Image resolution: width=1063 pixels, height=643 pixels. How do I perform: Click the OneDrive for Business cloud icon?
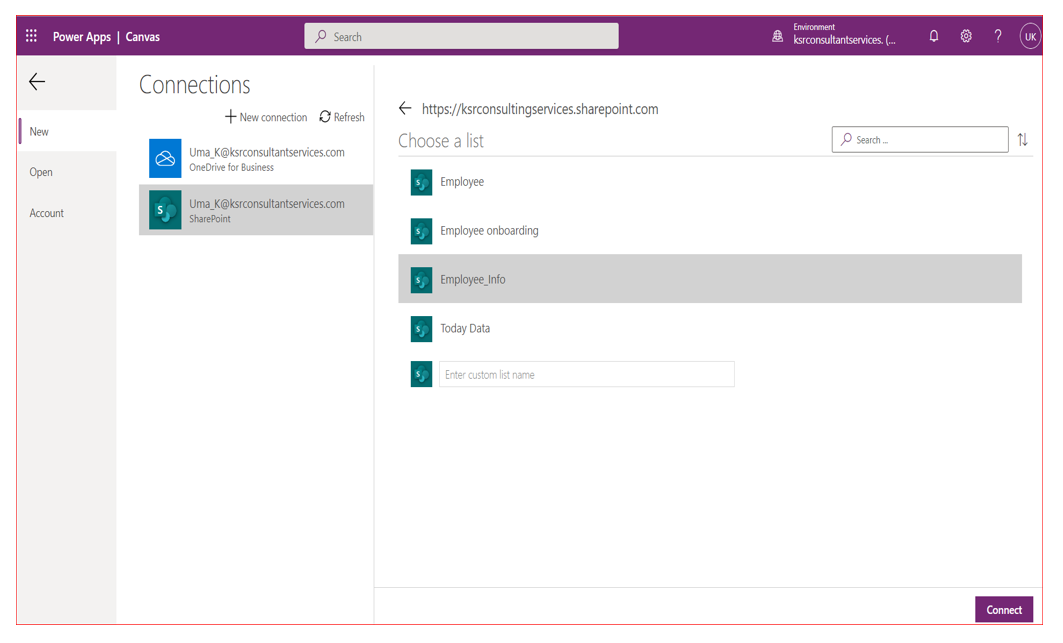[x=165, y=158]
